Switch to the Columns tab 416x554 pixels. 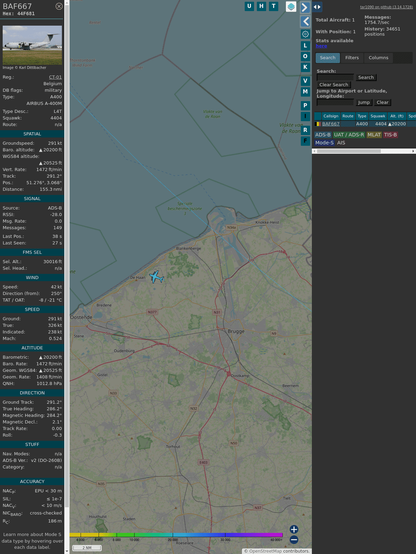[378, 58]
